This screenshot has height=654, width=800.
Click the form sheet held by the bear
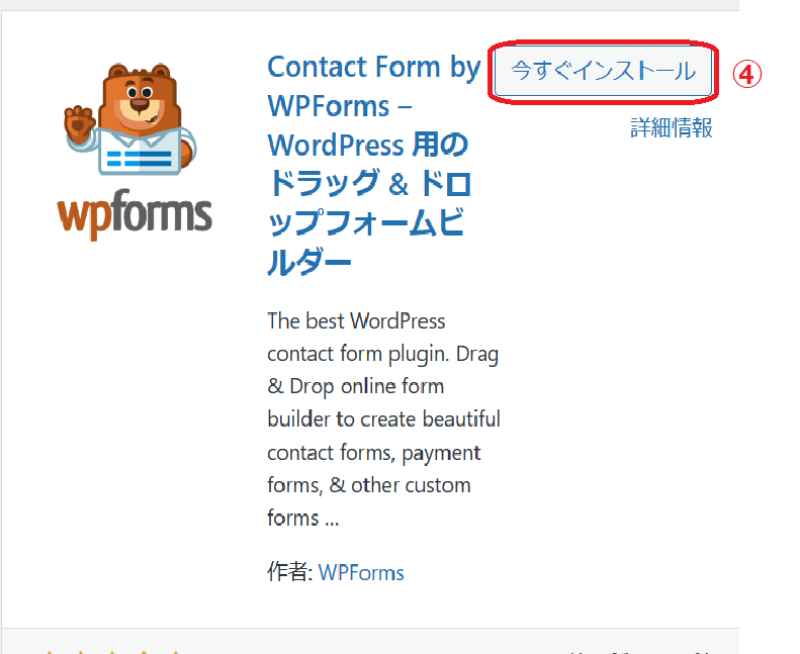click(139, 153)
